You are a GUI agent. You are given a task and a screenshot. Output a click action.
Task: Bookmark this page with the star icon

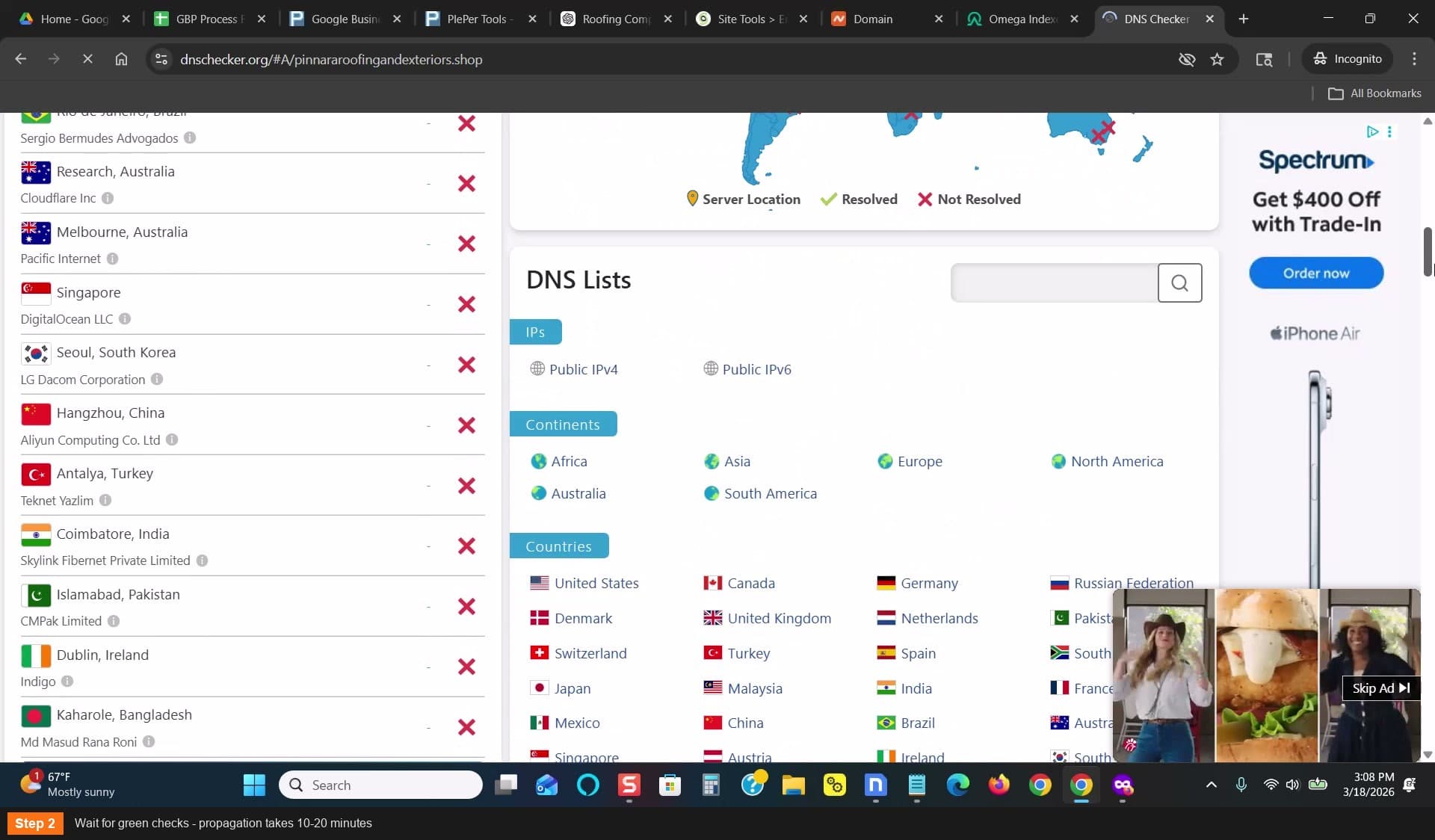[x=1217, y=59]
